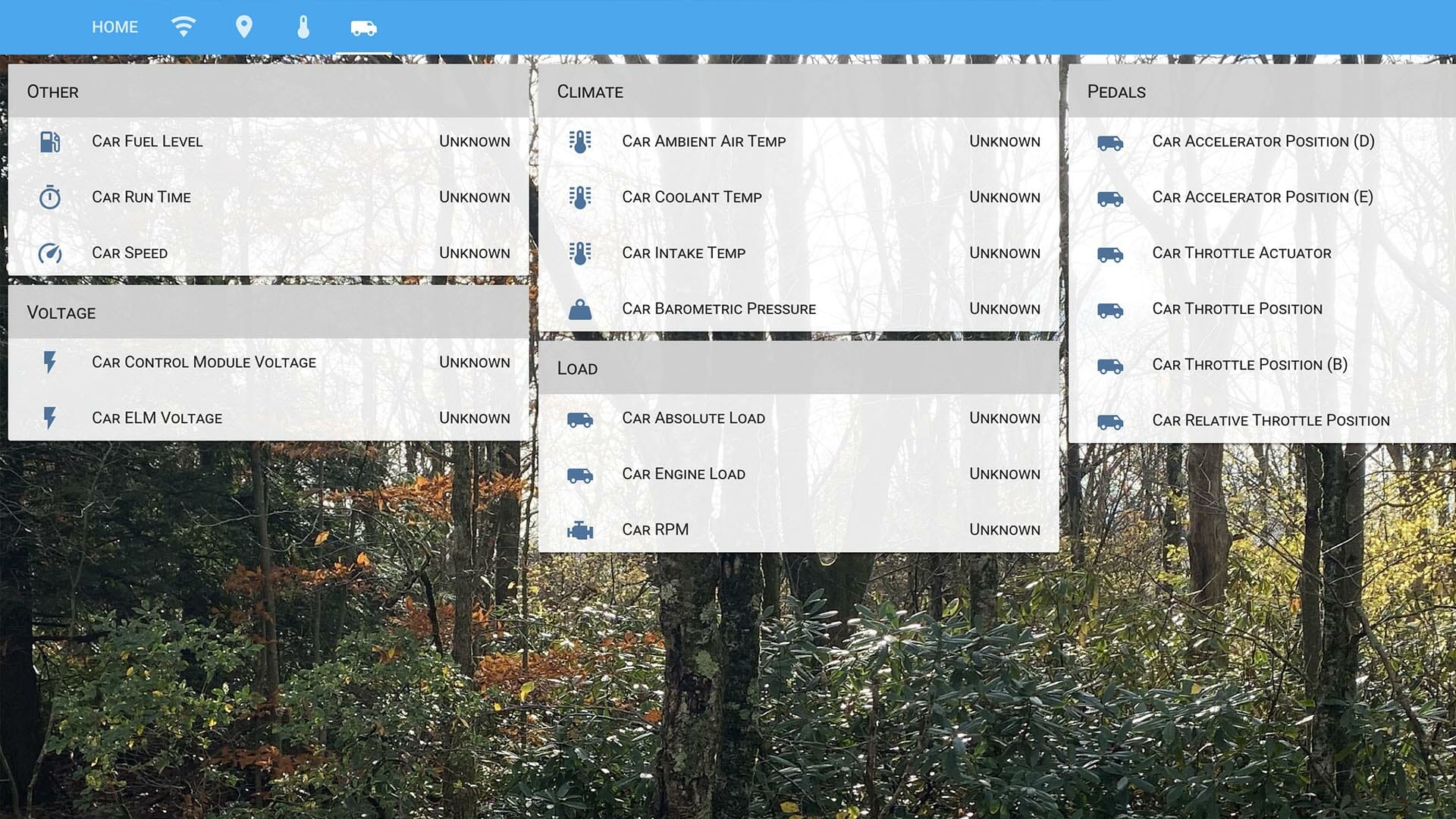Click the lightning bolt icon for Car ELM Voltage
Image resolution: width=1456 pixels, height=819 pixels.
49,417
